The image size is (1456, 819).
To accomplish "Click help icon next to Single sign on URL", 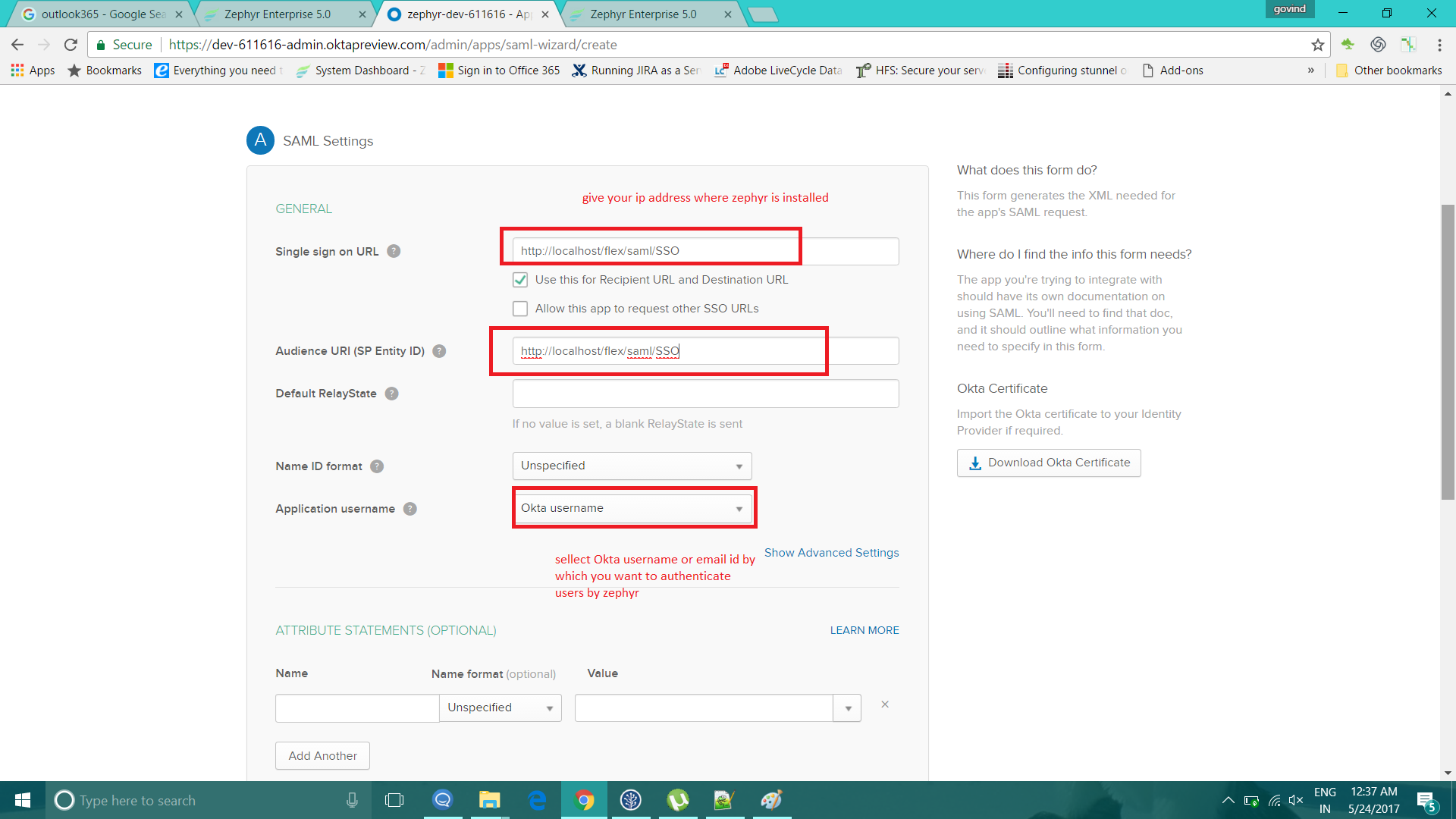I will point(394,252).
